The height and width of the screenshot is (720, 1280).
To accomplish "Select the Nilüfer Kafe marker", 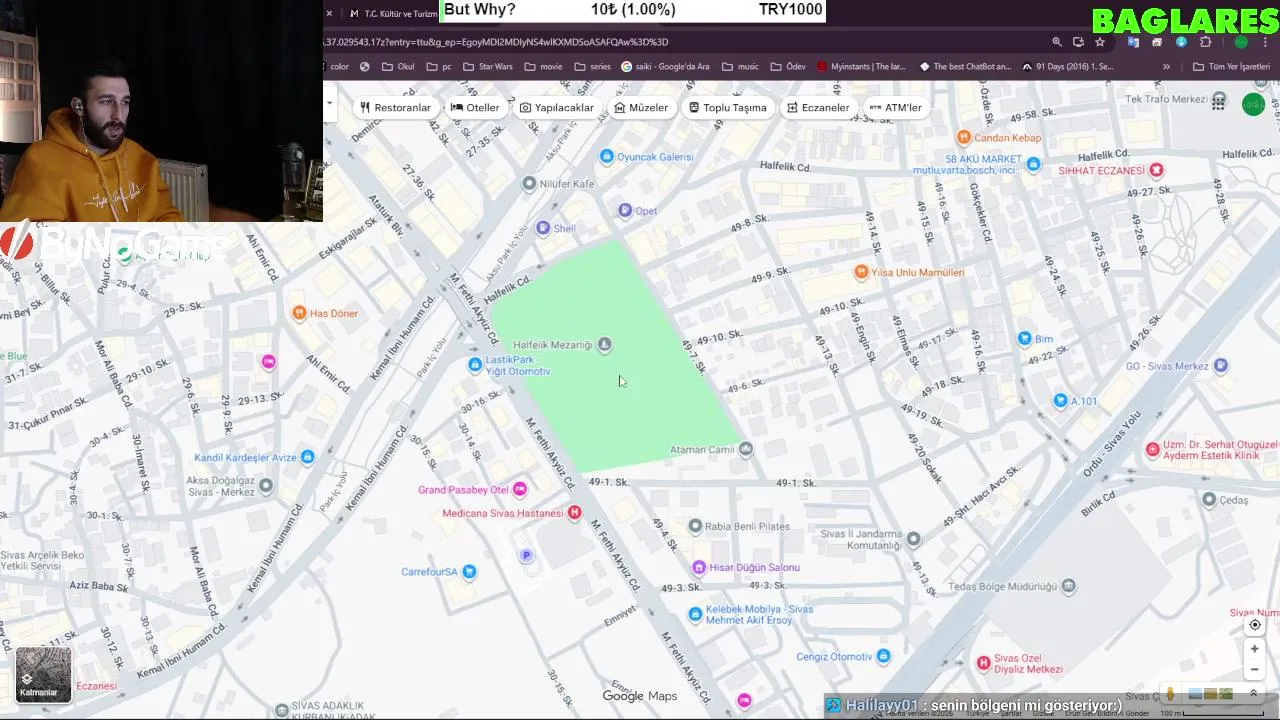I will (x=529, y=183).
